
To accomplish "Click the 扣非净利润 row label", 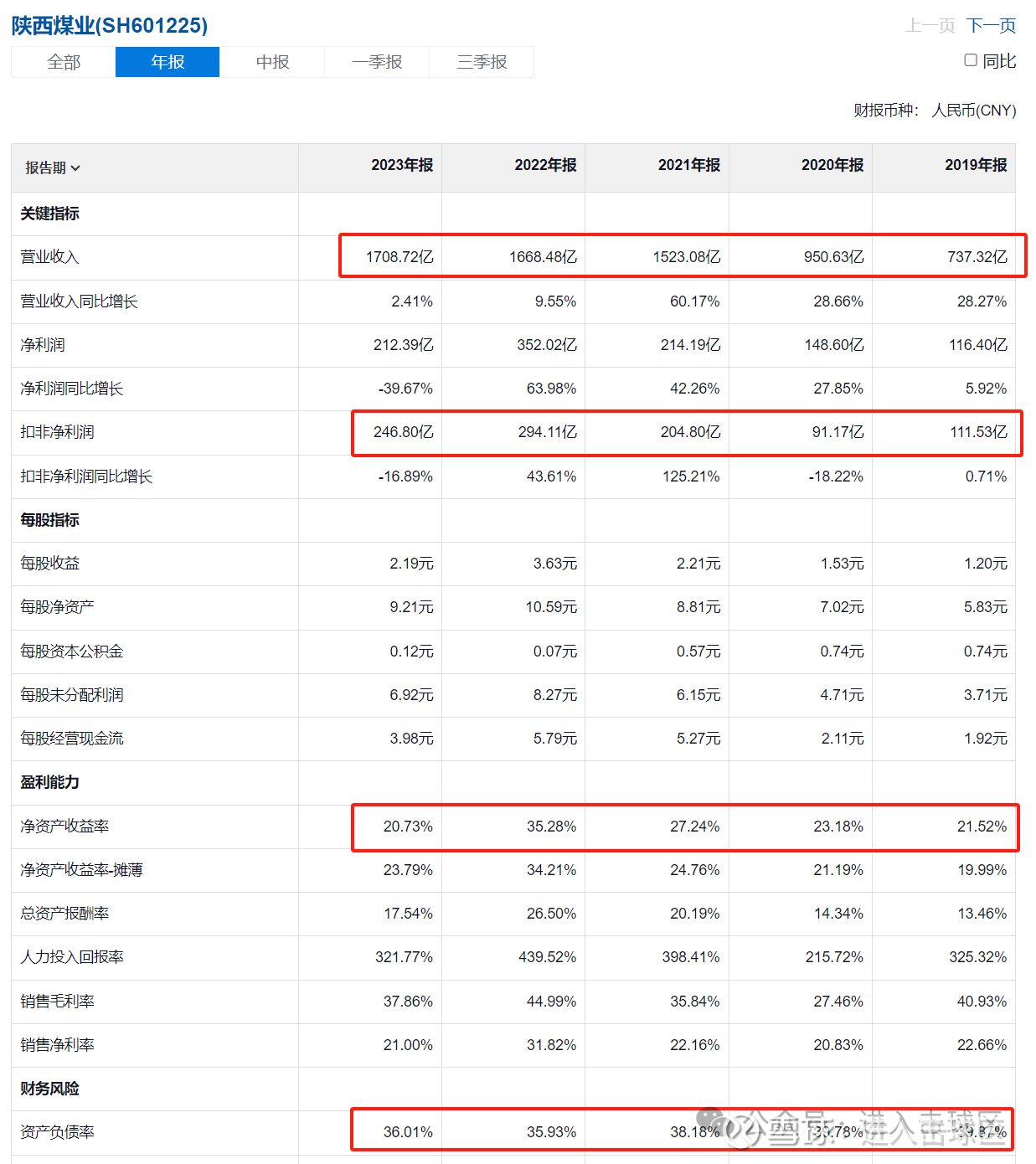I will (57, 432).
